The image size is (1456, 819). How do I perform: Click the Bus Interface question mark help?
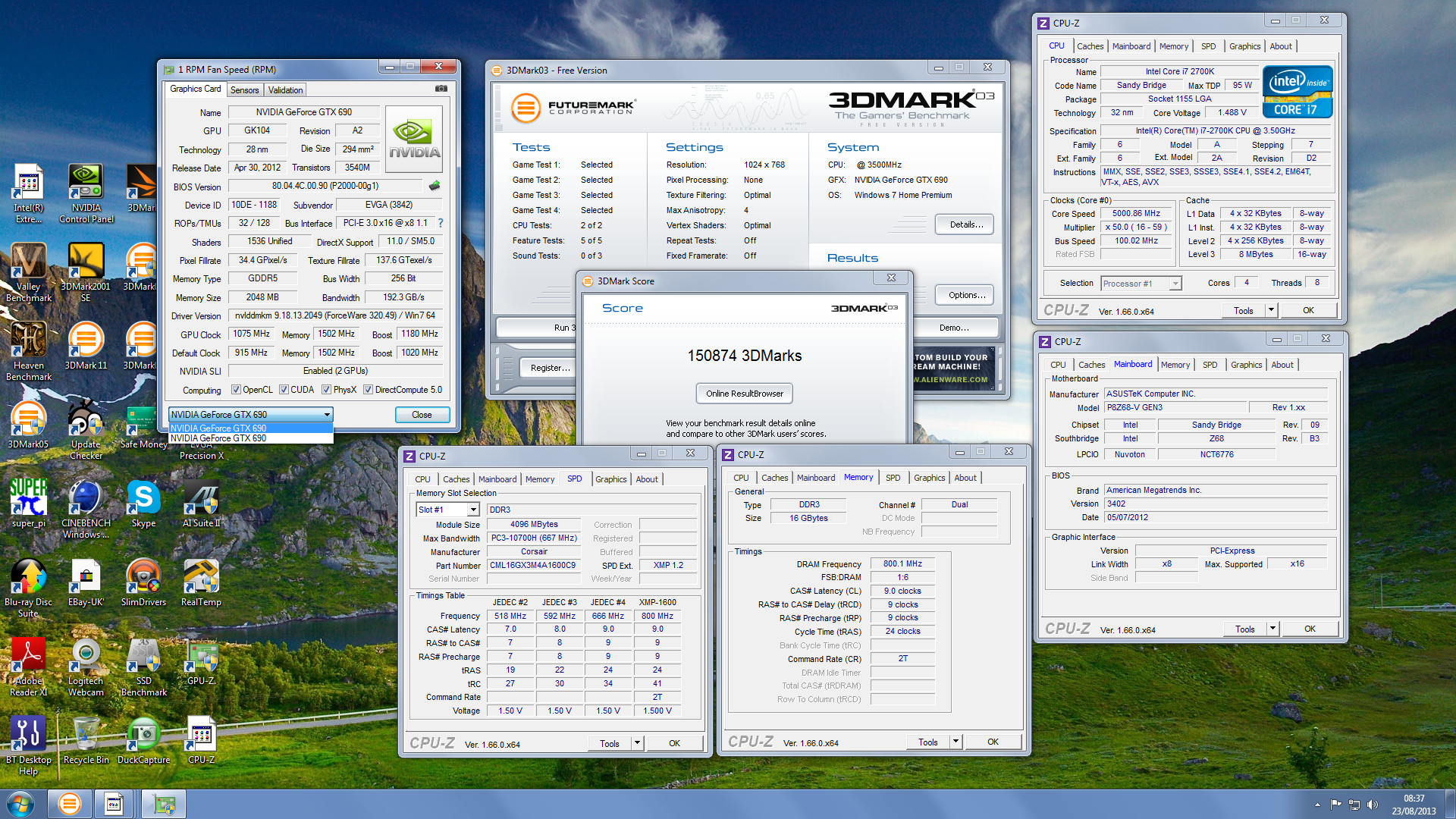click(440, 223)
